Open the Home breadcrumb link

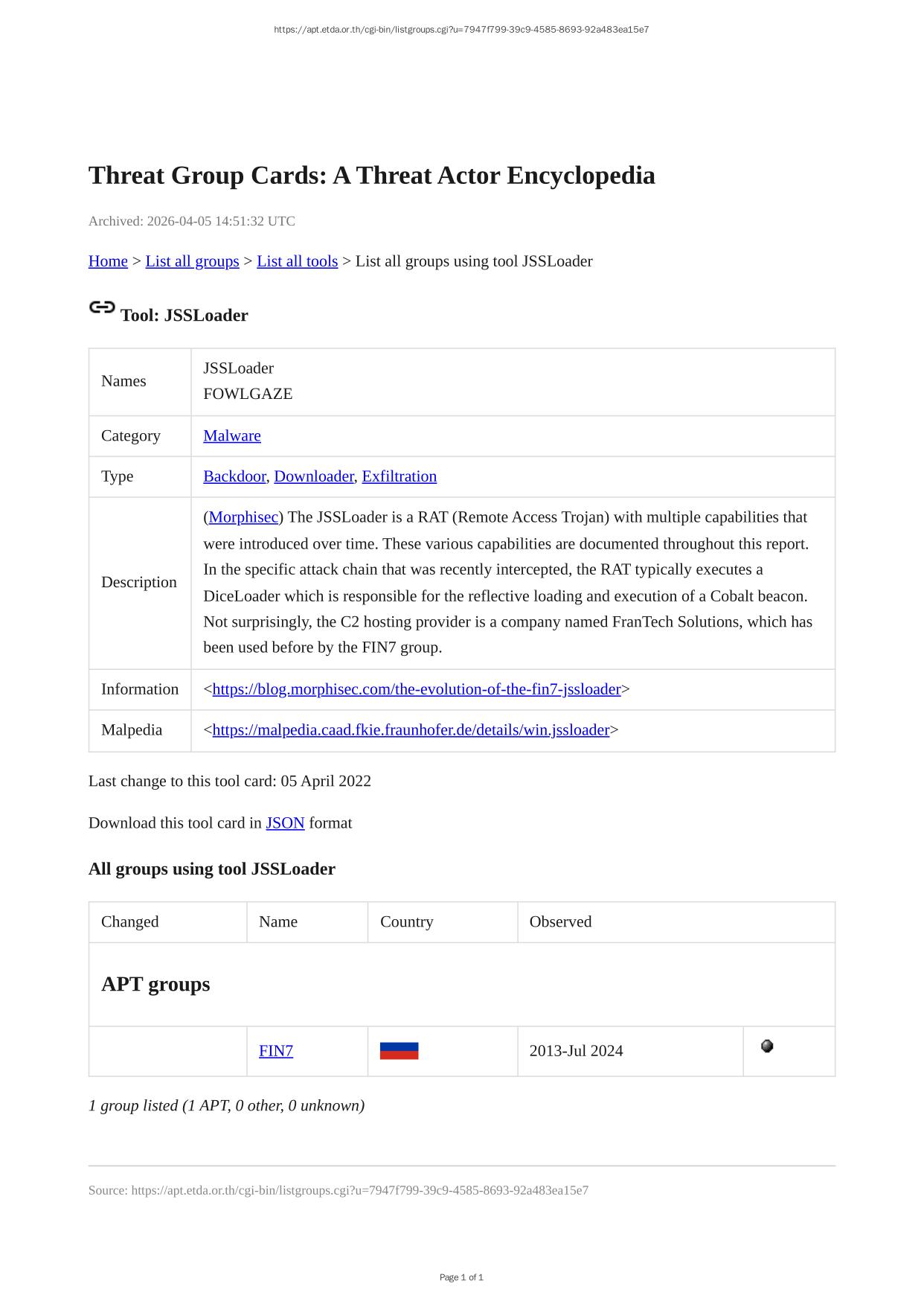pos(108,261)
